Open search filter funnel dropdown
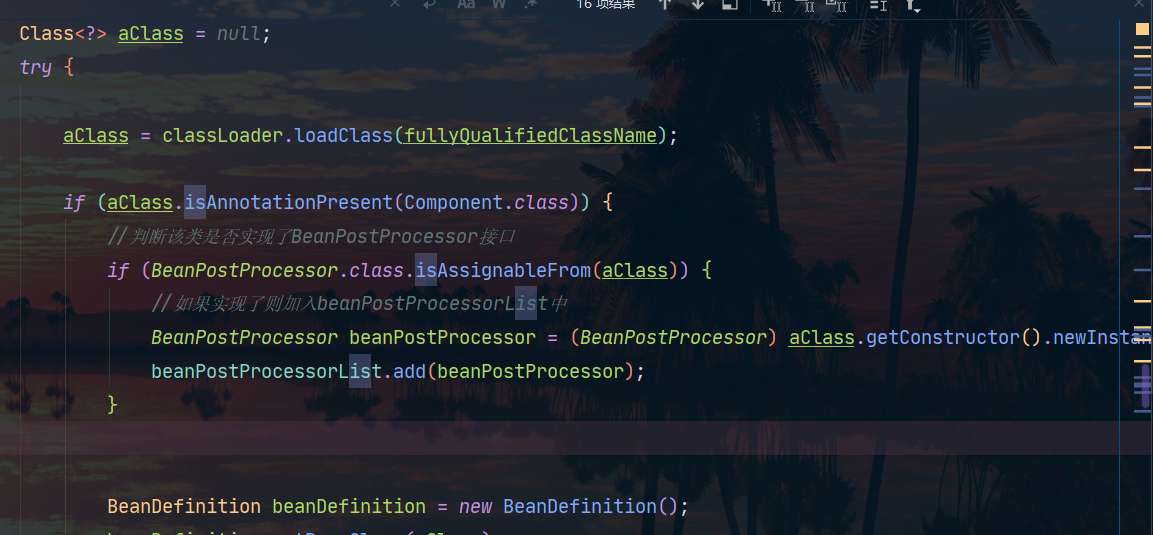The width and height of the screenshot is (1153, 535). [913, 5]
